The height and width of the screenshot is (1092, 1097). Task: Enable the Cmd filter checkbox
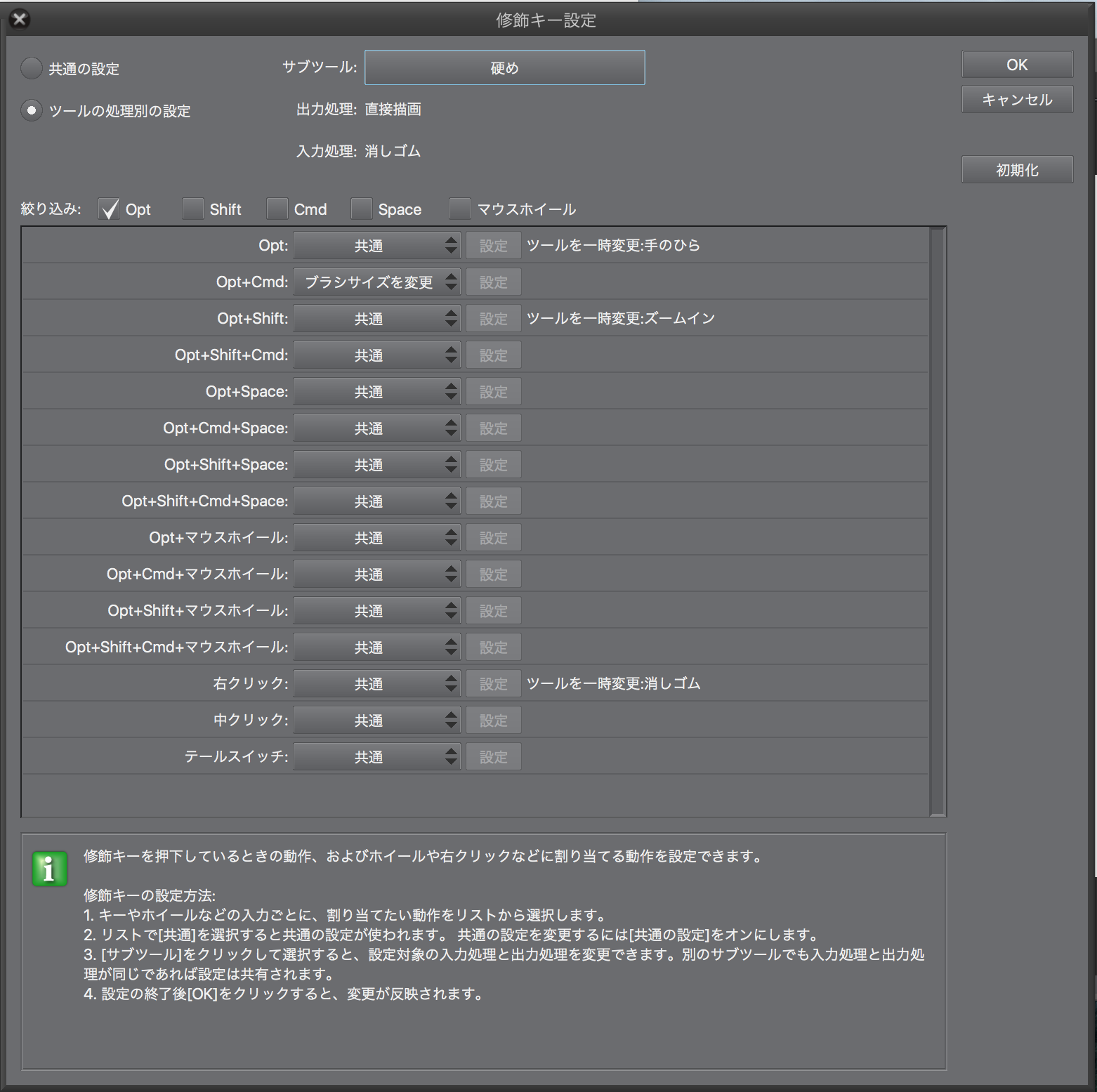[277, 209]
